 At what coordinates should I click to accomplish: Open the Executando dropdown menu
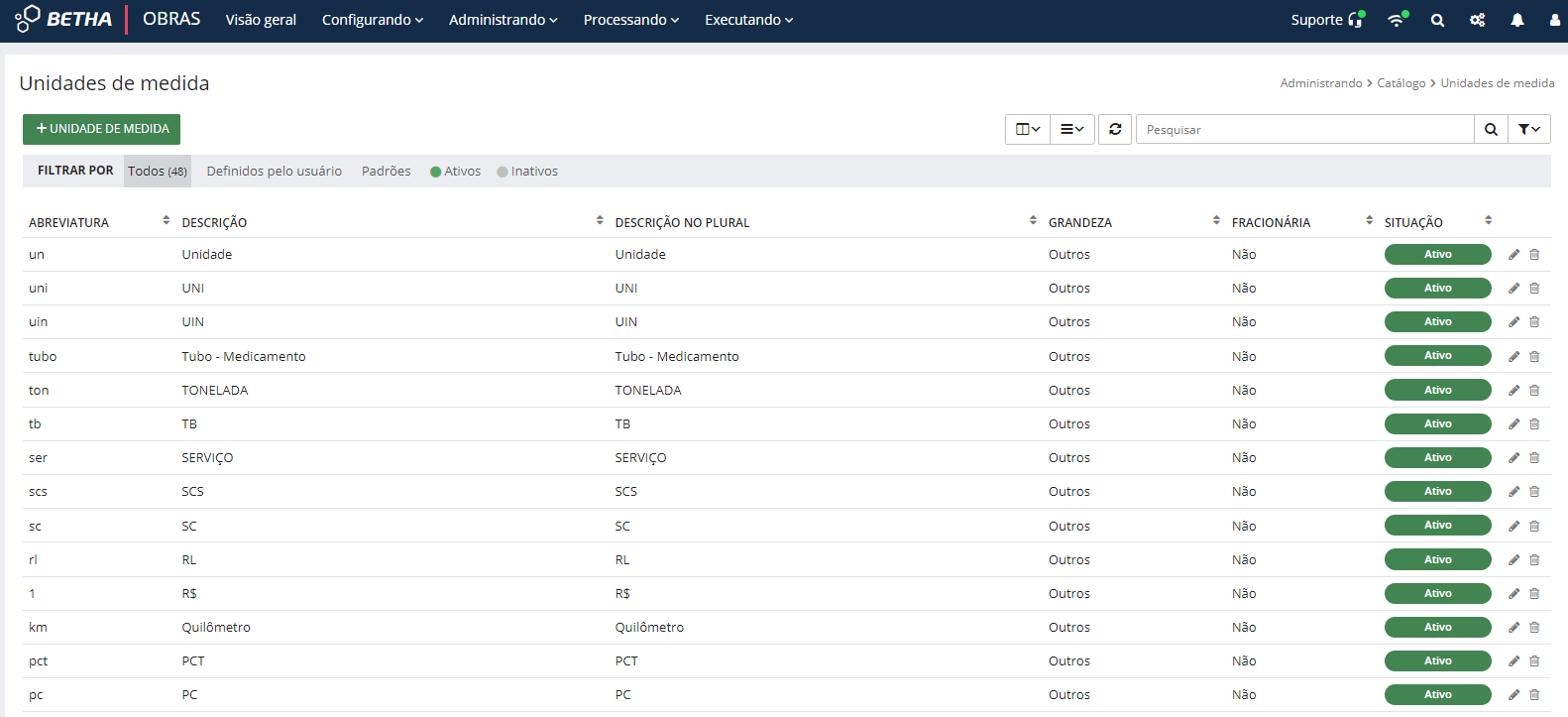pyautogui.click(x=749, y=20)
